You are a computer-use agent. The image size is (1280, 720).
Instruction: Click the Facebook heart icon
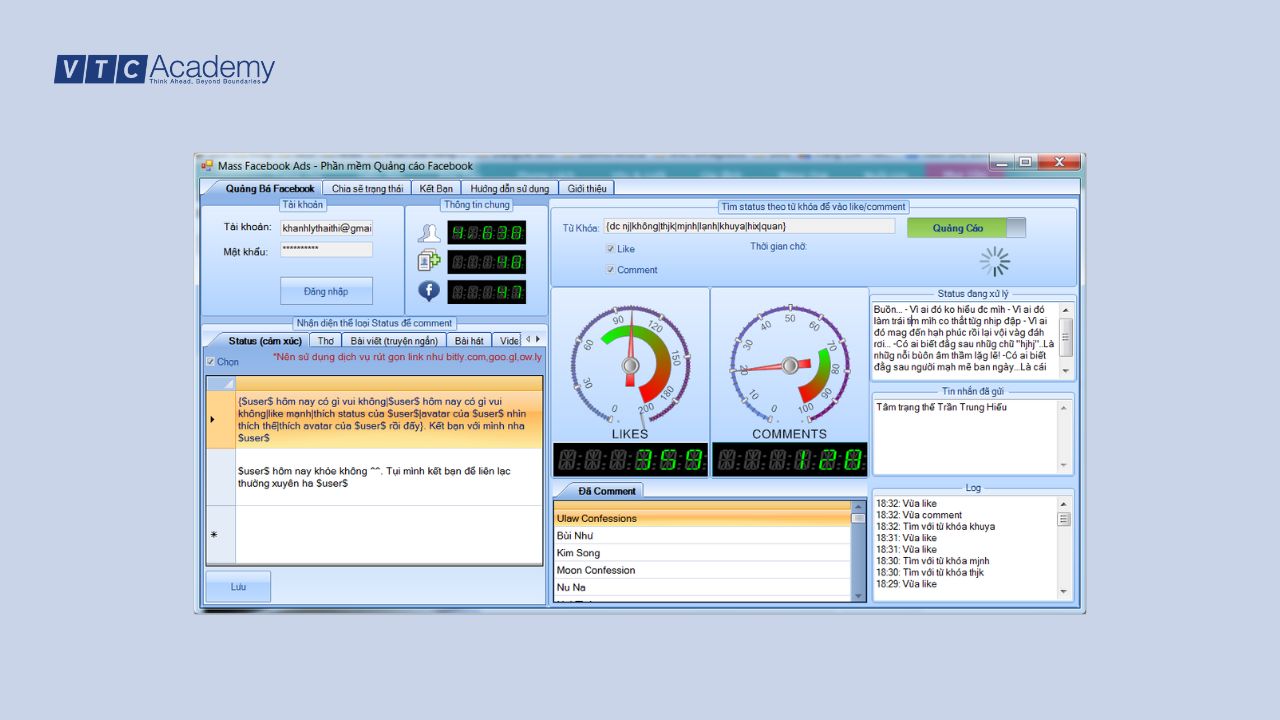[x=429, y=291]
